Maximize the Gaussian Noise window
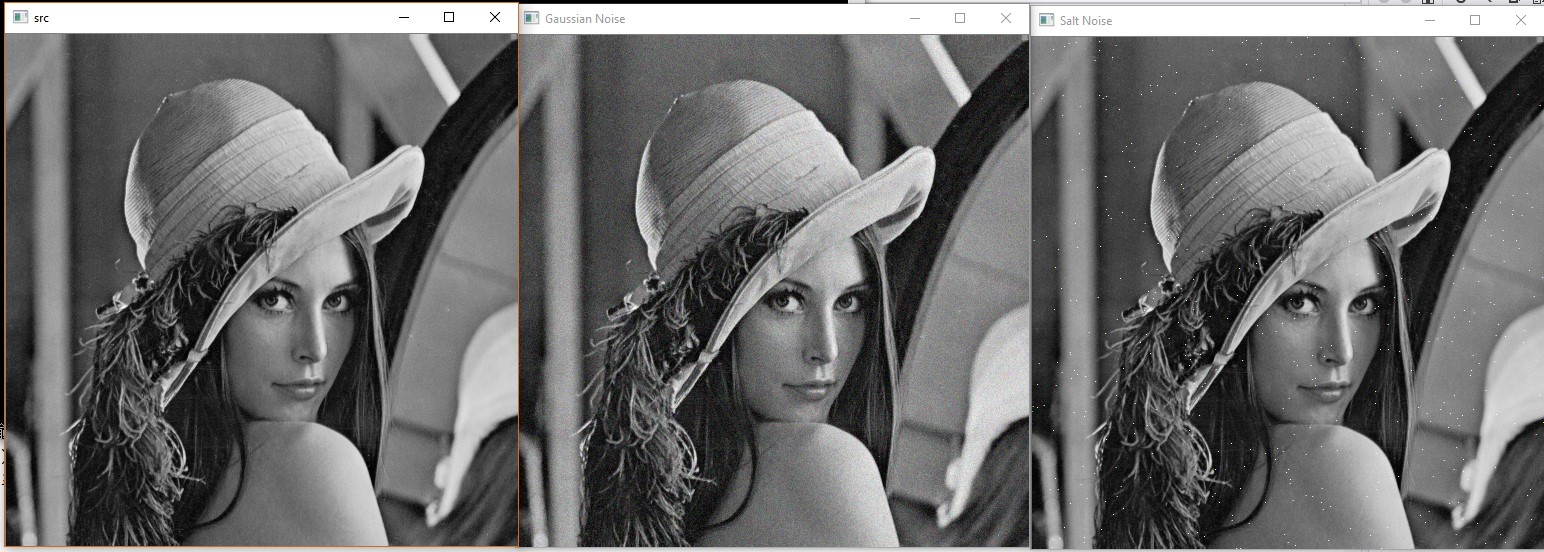This screenshot has height=552, width=1544. pos(960,18)
